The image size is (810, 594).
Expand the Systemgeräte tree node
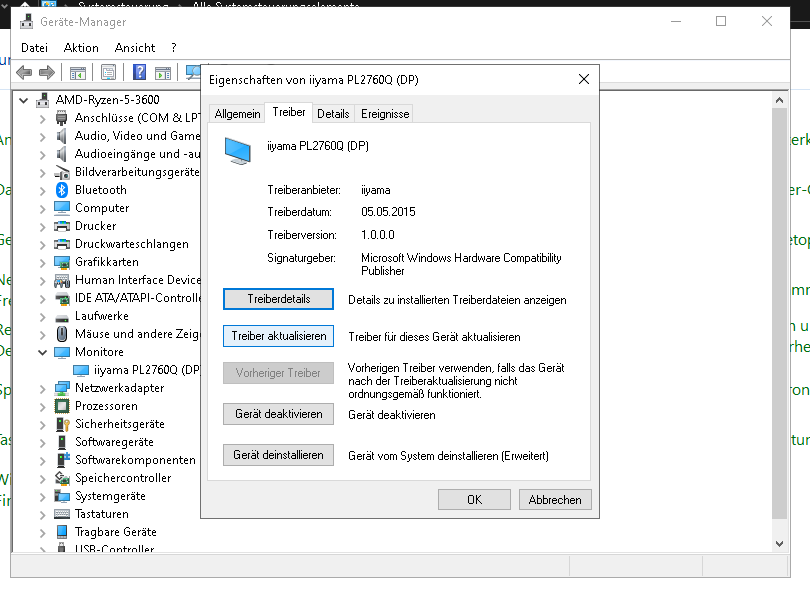(x=42, y=497)
